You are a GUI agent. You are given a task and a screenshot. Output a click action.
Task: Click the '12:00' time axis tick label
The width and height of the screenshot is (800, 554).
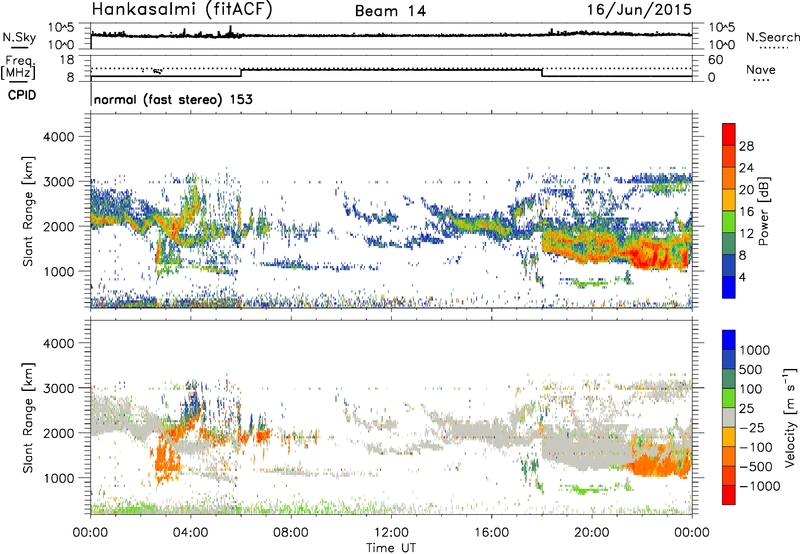tap(391, 533)
